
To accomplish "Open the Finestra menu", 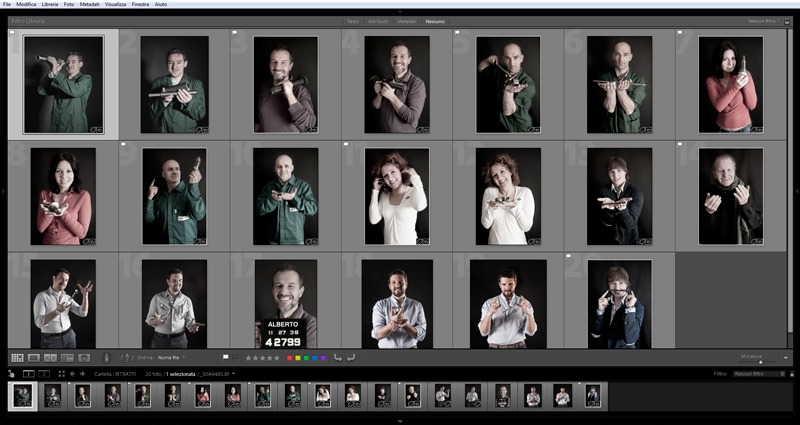I will click(x=140, y=4).
